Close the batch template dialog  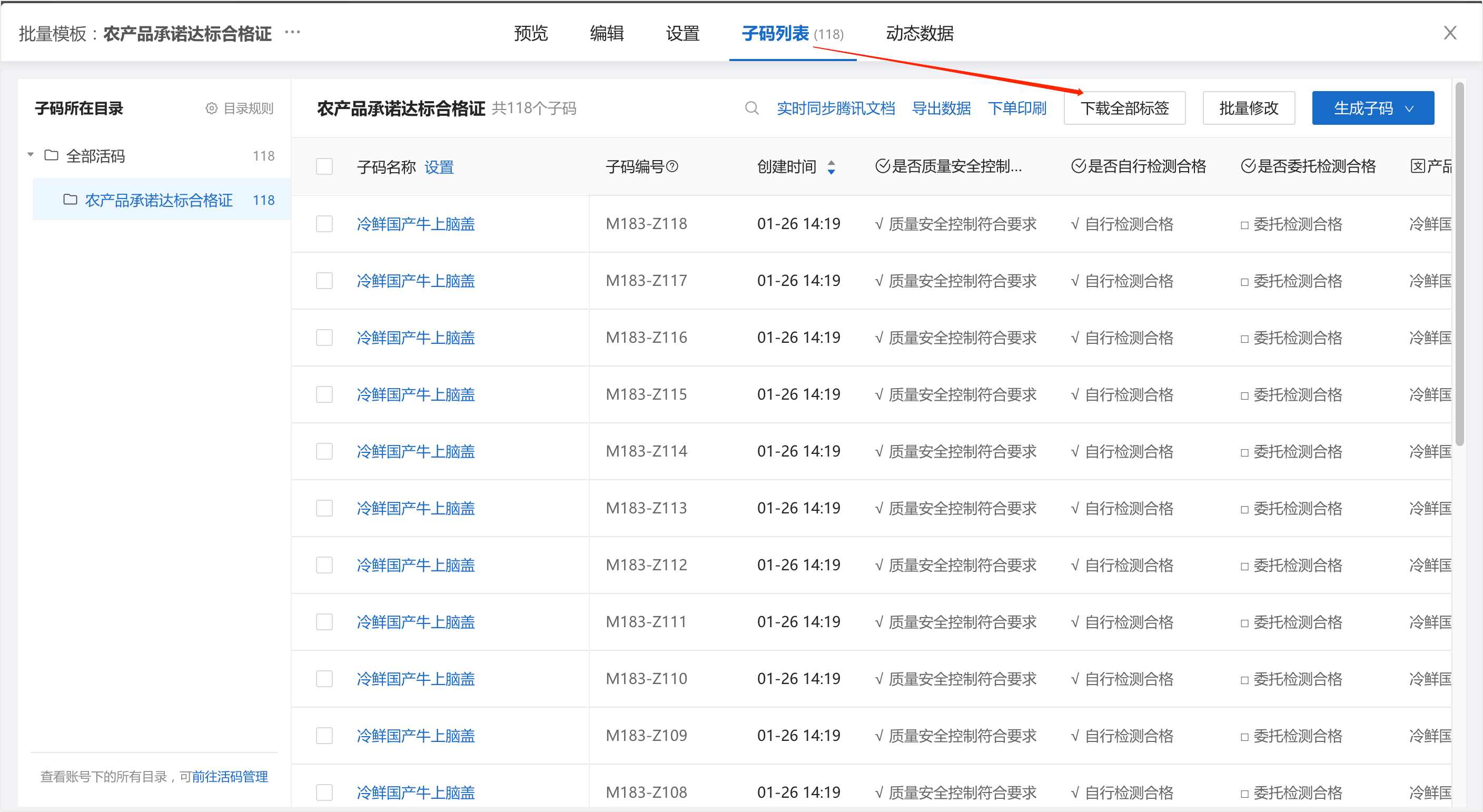tap(1450, 33)
